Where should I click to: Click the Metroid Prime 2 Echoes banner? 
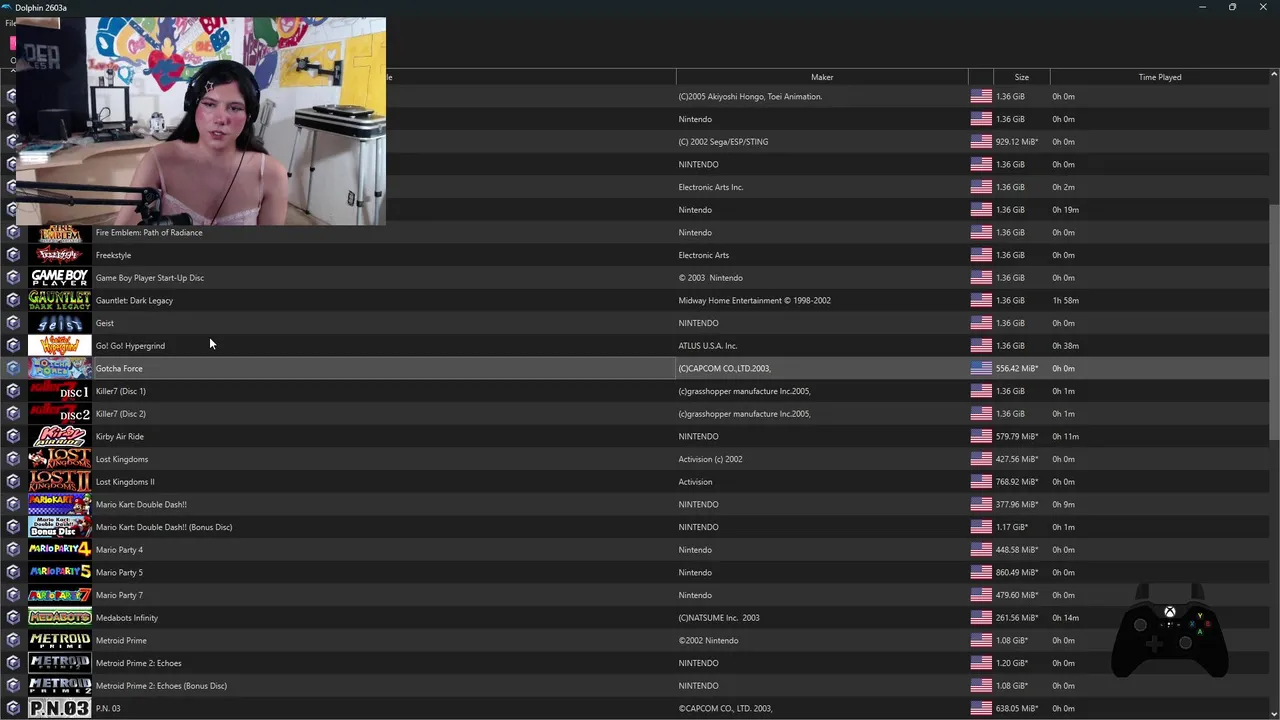(x=59, y=663)
